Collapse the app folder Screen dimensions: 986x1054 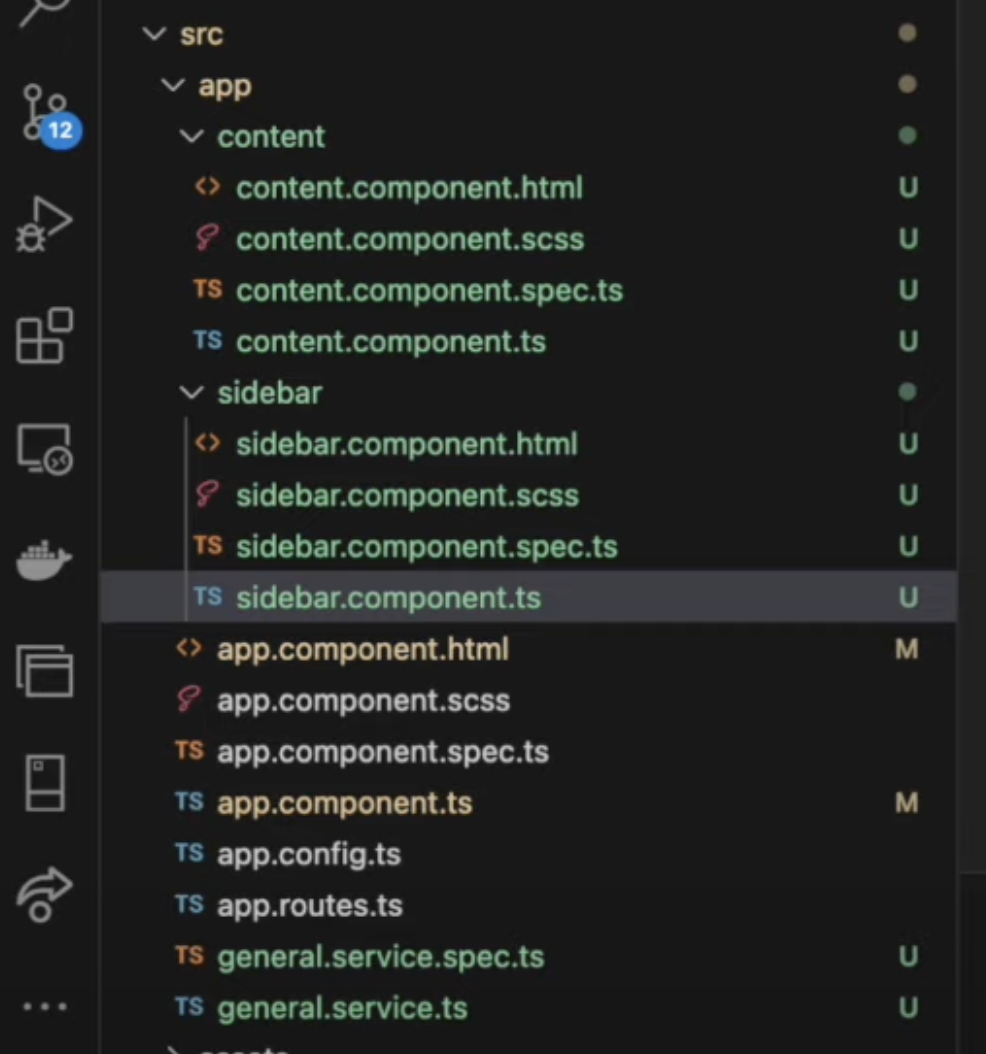point(173,86)
